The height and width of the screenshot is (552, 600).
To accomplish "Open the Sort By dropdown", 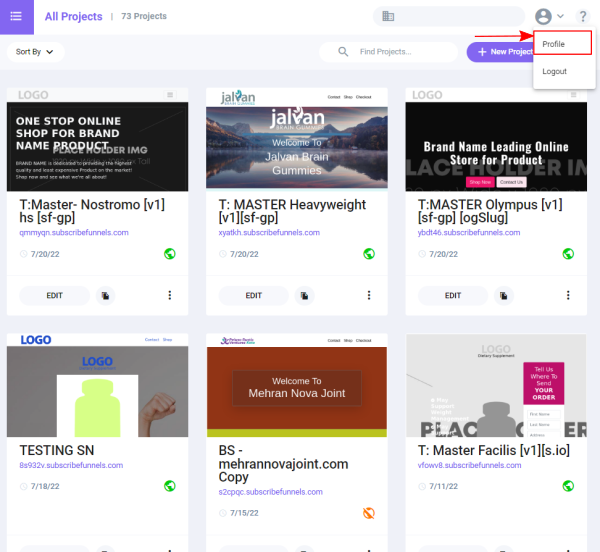I will (35, 51).
